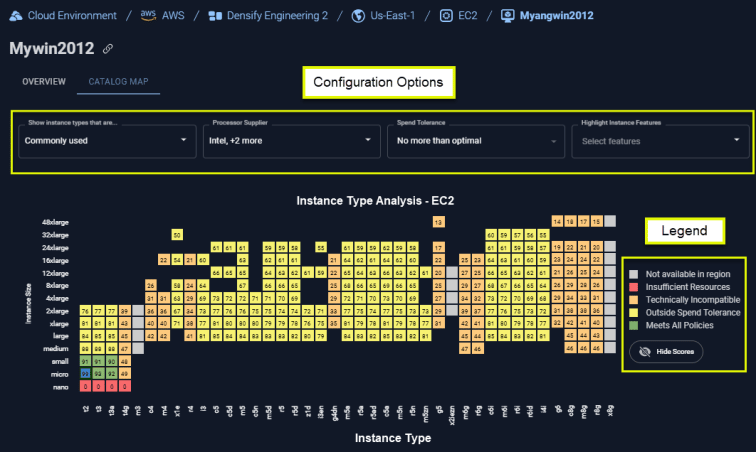The image size is (756, 452).
Task: Copy link icon next to Mywin2012
Action: 108,49
